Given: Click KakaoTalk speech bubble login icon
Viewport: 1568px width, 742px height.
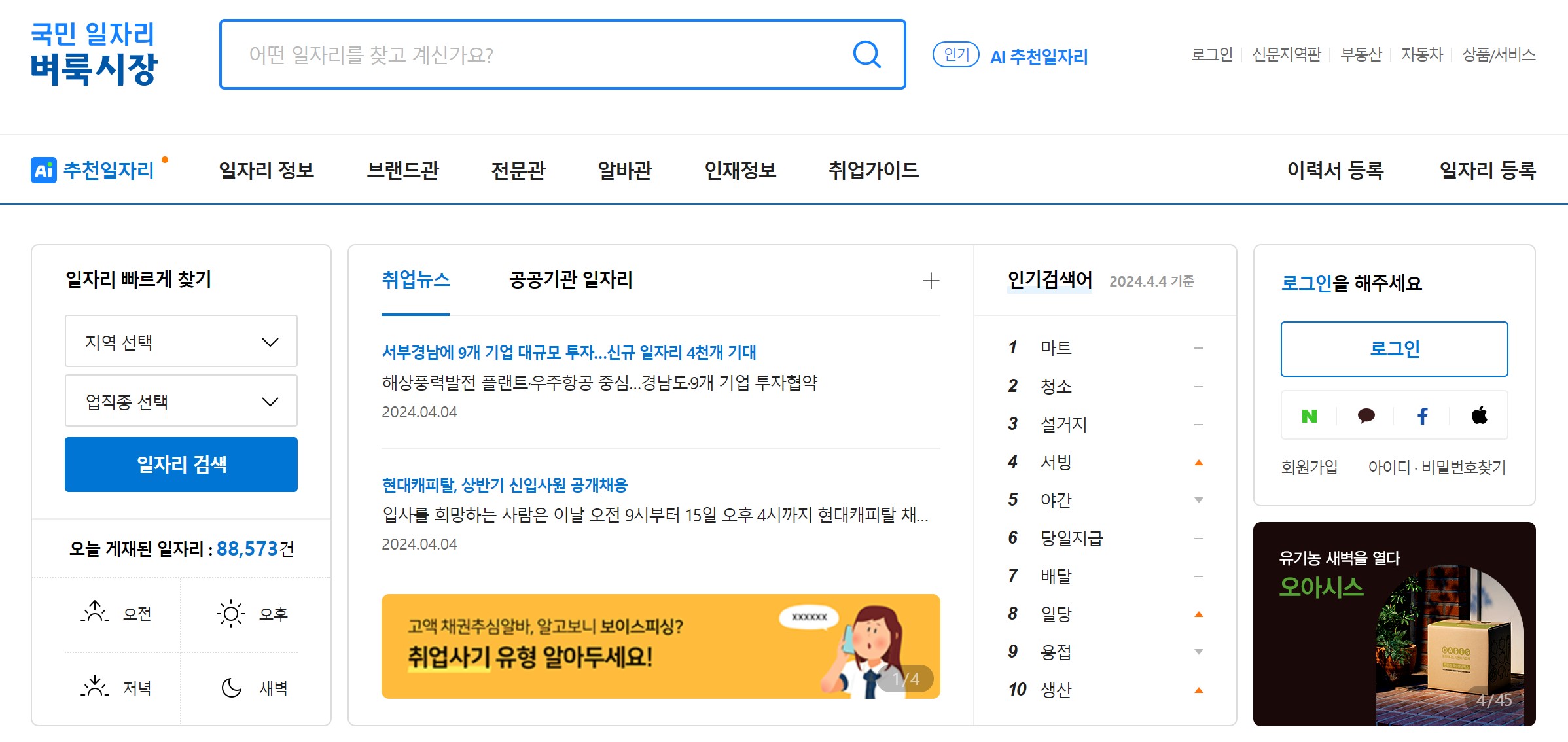Looking at the screenshot, I should click(1366, 416).
